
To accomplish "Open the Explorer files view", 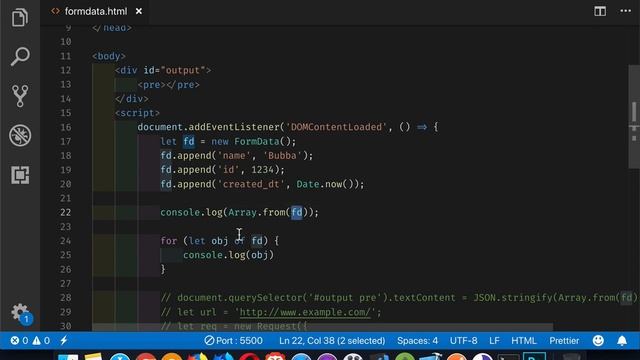I will coord(20,17).
